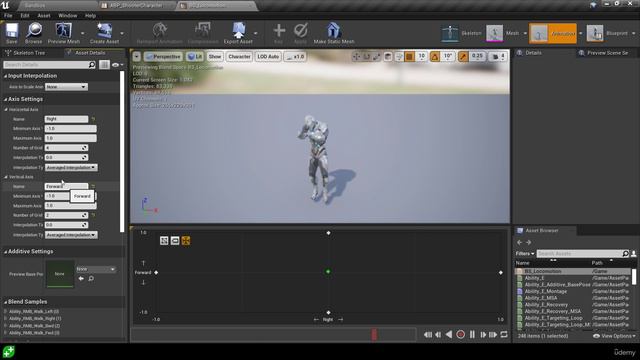Switch to Skeleton editor mode
640x360 pixels.
pos(462,33)
